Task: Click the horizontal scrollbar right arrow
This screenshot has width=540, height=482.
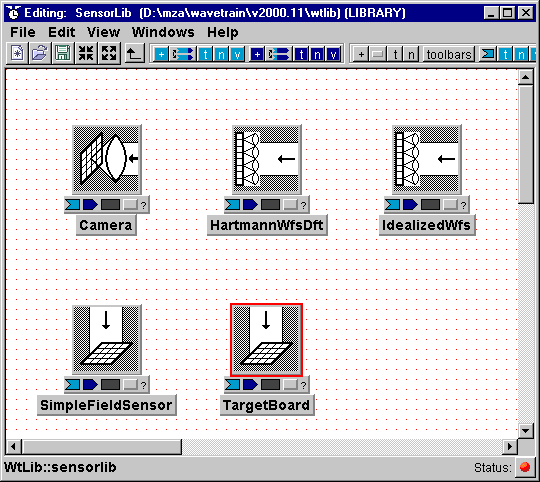Action: pos(510,447)
